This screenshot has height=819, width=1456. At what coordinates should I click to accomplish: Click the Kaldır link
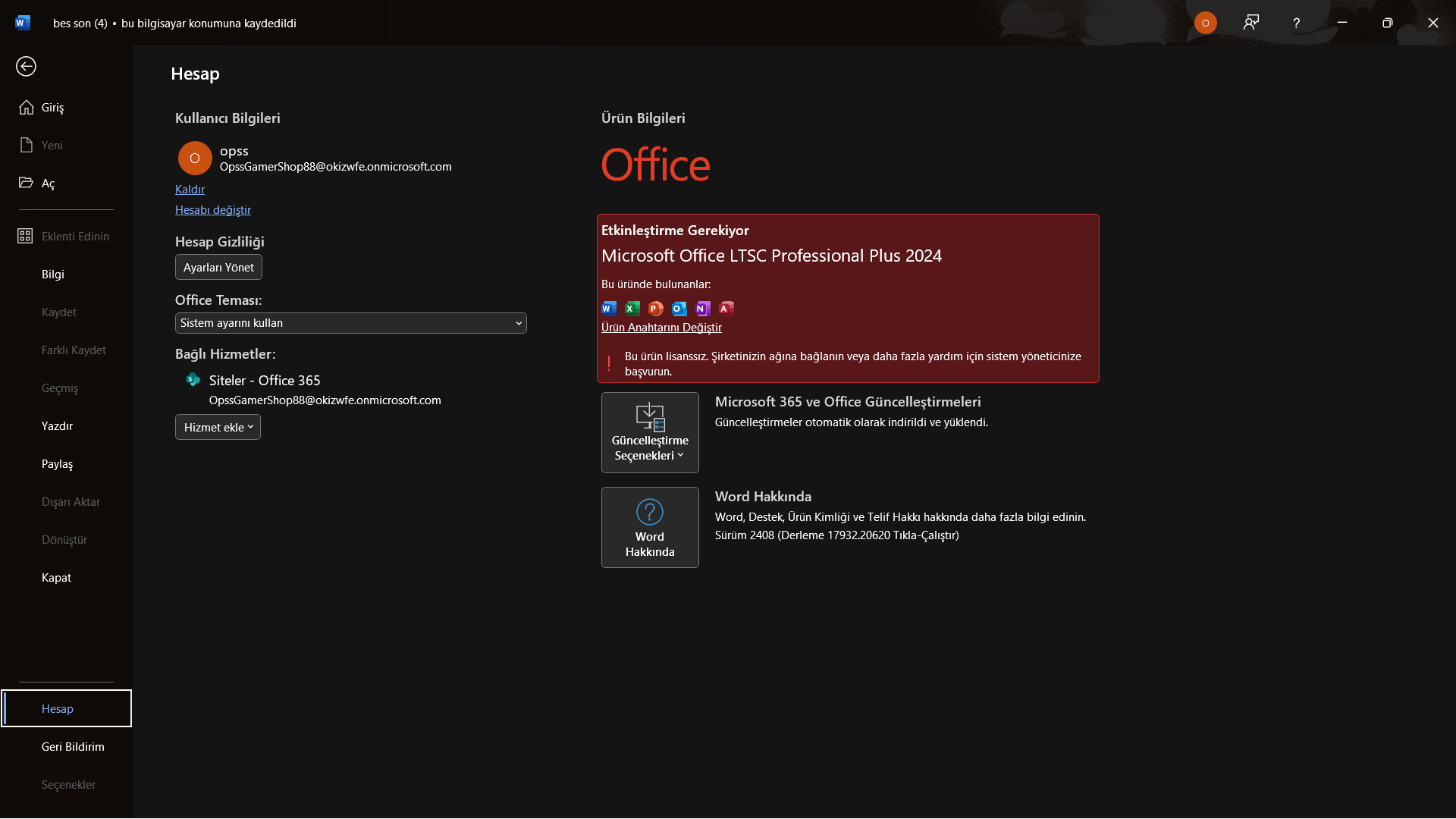point(190,190)
